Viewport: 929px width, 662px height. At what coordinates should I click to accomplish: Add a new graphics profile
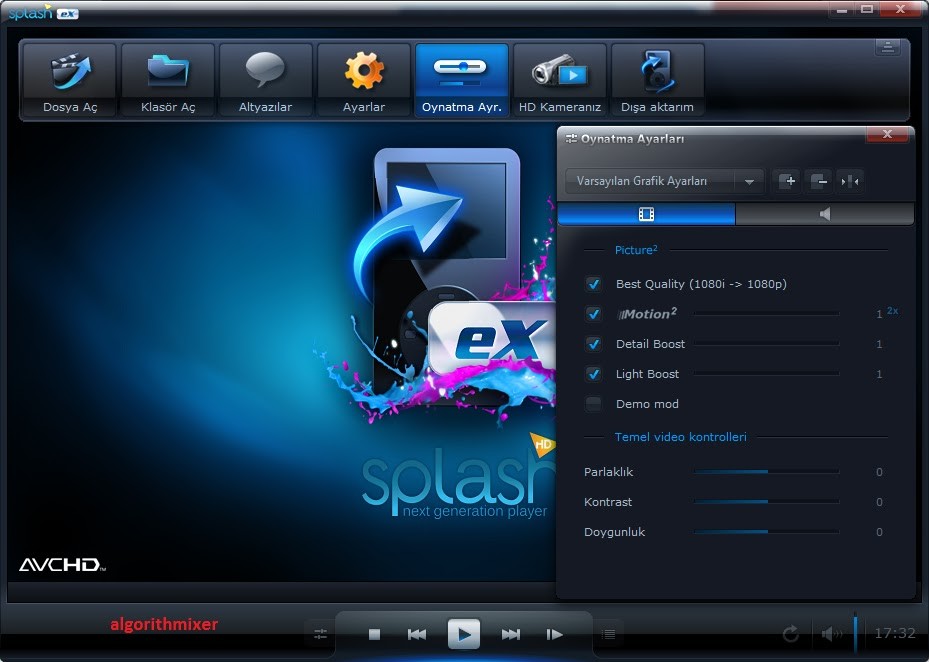[787, 181]
